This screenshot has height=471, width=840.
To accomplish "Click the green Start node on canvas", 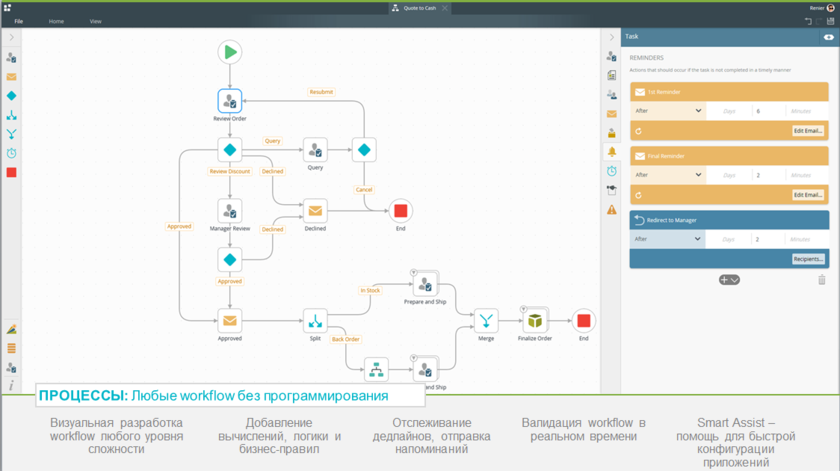I will coord(230,52).
